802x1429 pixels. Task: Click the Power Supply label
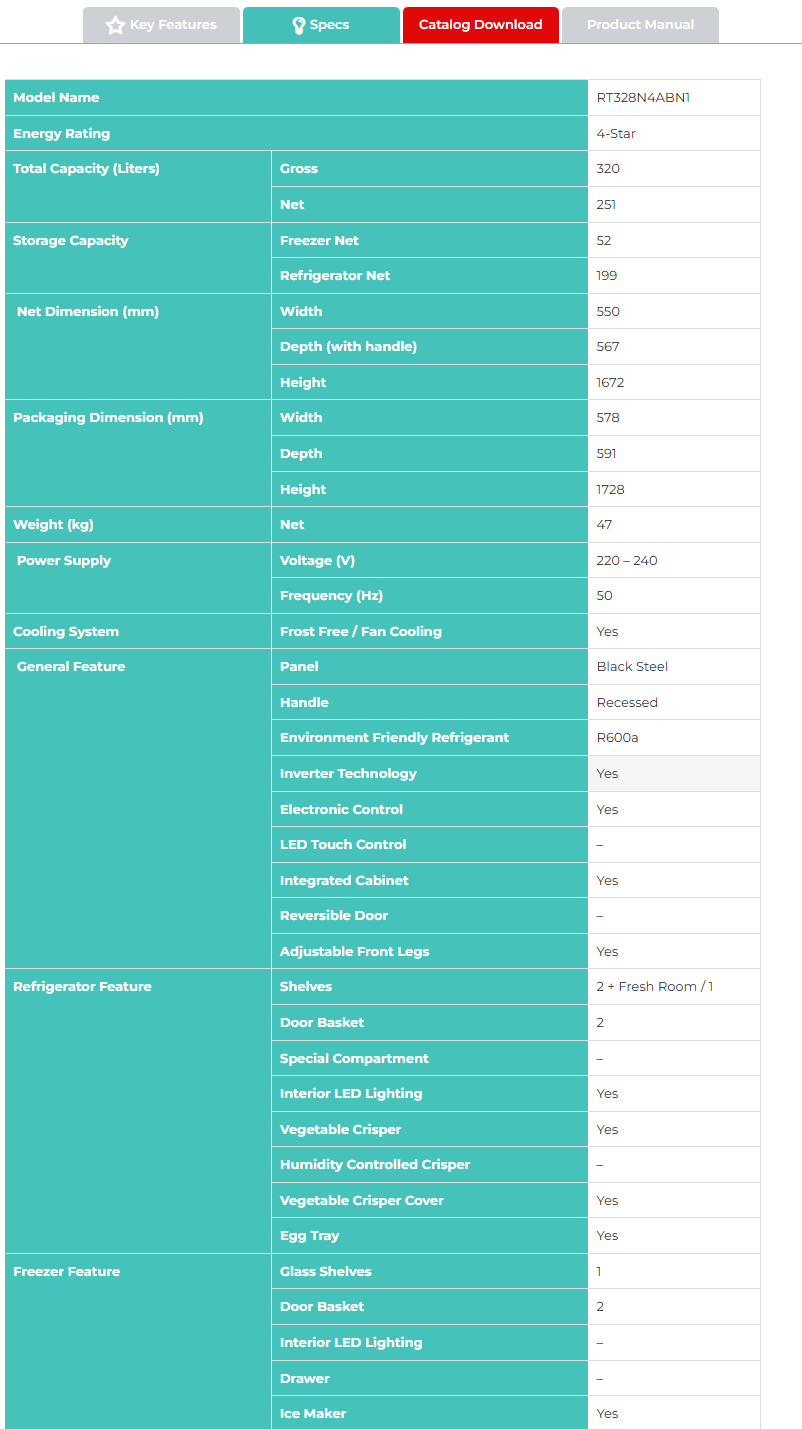[64, 561]
